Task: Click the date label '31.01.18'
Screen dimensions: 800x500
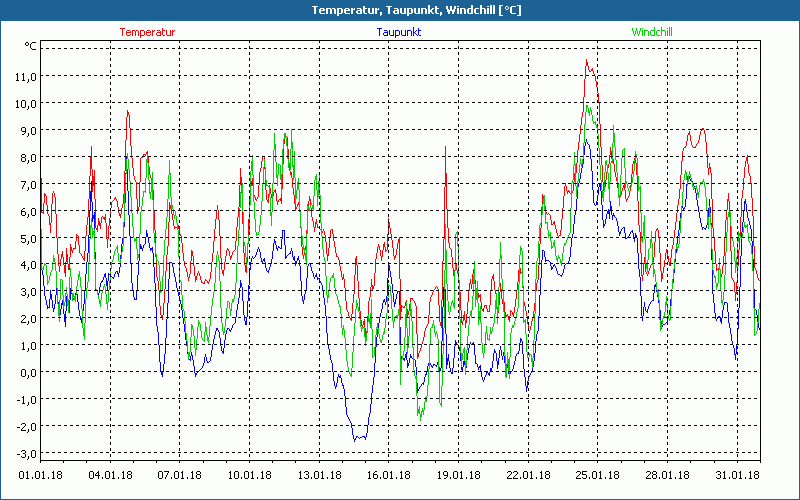Action: pos(737,475)
